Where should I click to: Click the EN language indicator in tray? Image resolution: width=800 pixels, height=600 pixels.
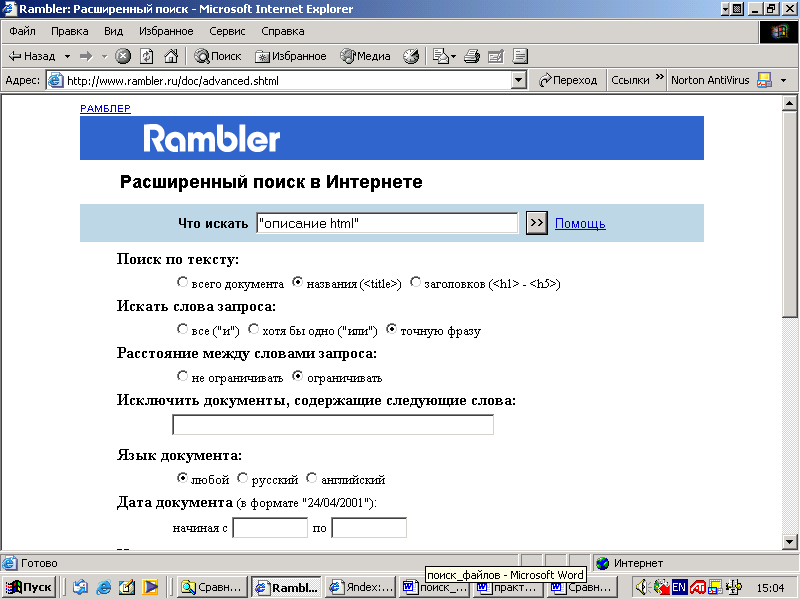(x=679, y=587)
